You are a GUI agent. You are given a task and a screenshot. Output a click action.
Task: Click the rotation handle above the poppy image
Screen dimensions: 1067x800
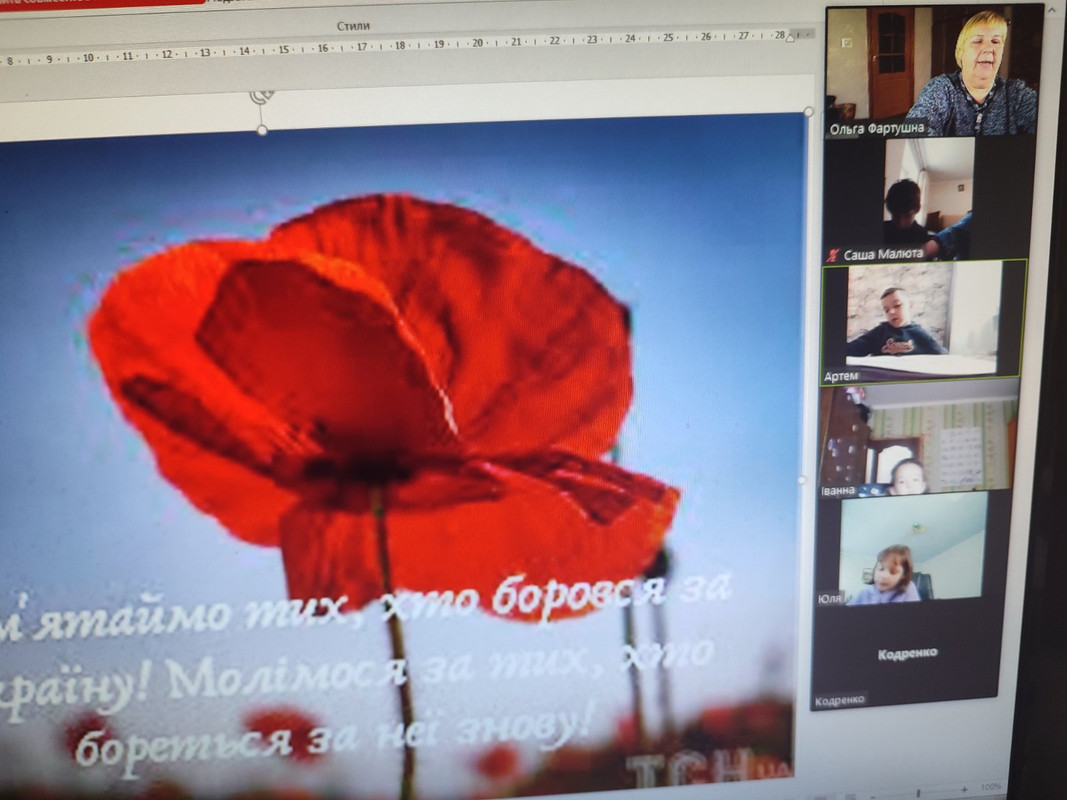coord(262,96)
